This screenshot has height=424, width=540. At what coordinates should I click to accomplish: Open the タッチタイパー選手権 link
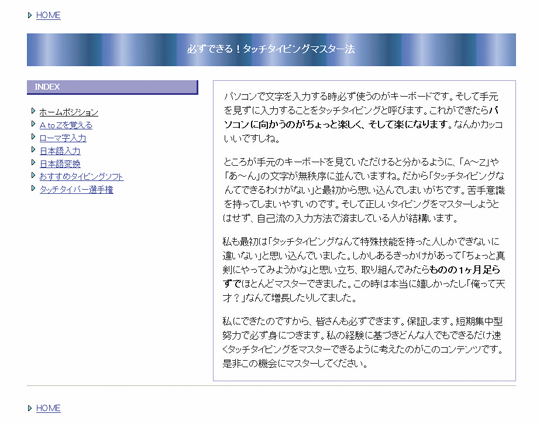coord(76,189)
